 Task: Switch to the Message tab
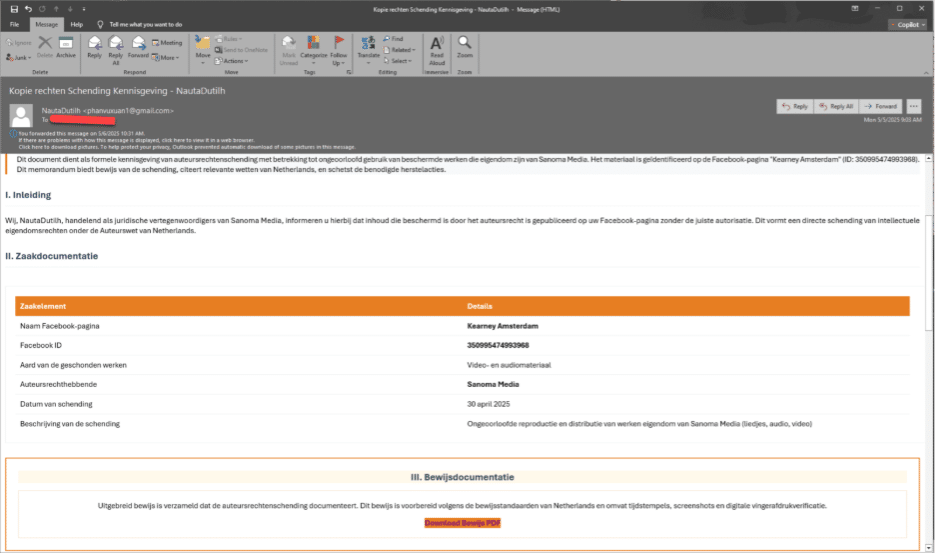click(x=47, y=24)
